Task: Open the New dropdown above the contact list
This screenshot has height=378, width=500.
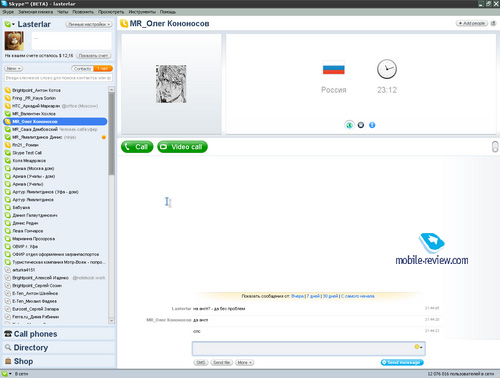Action: 14,68
